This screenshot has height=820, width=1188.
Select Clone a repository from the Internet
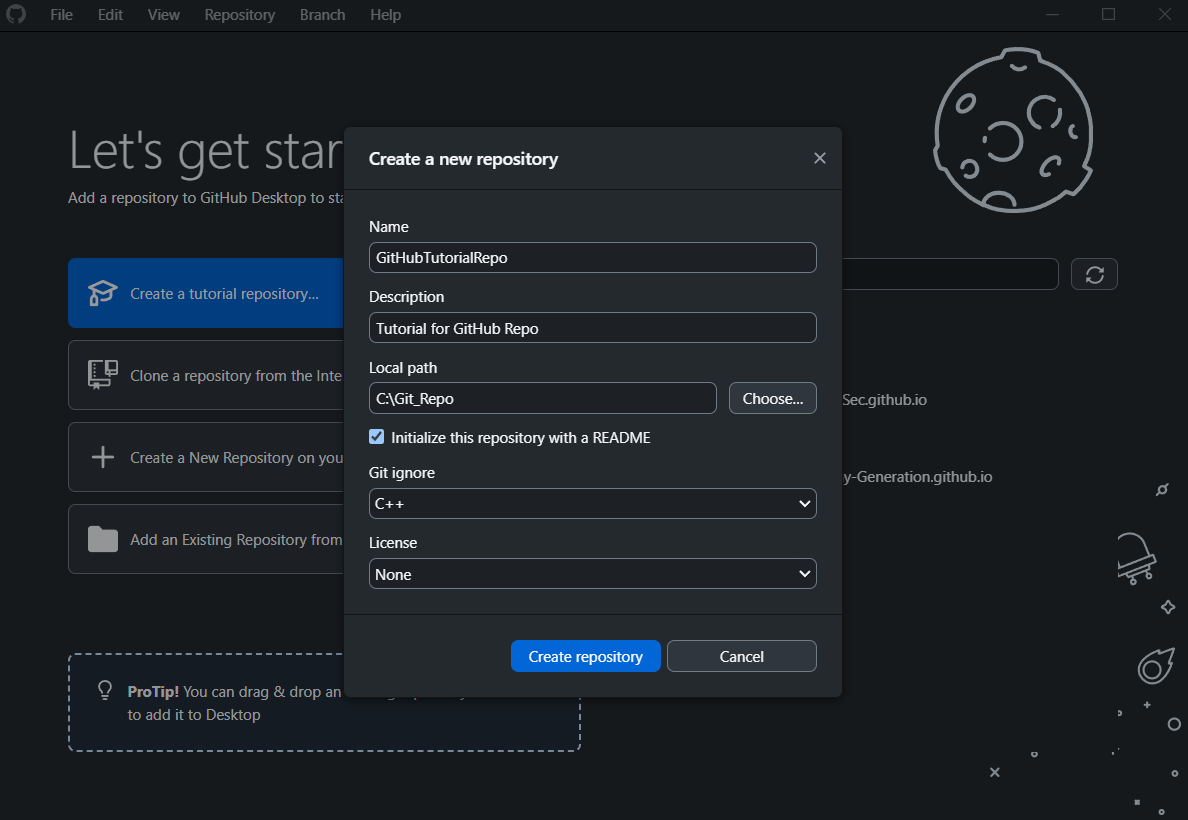[206, 375]
